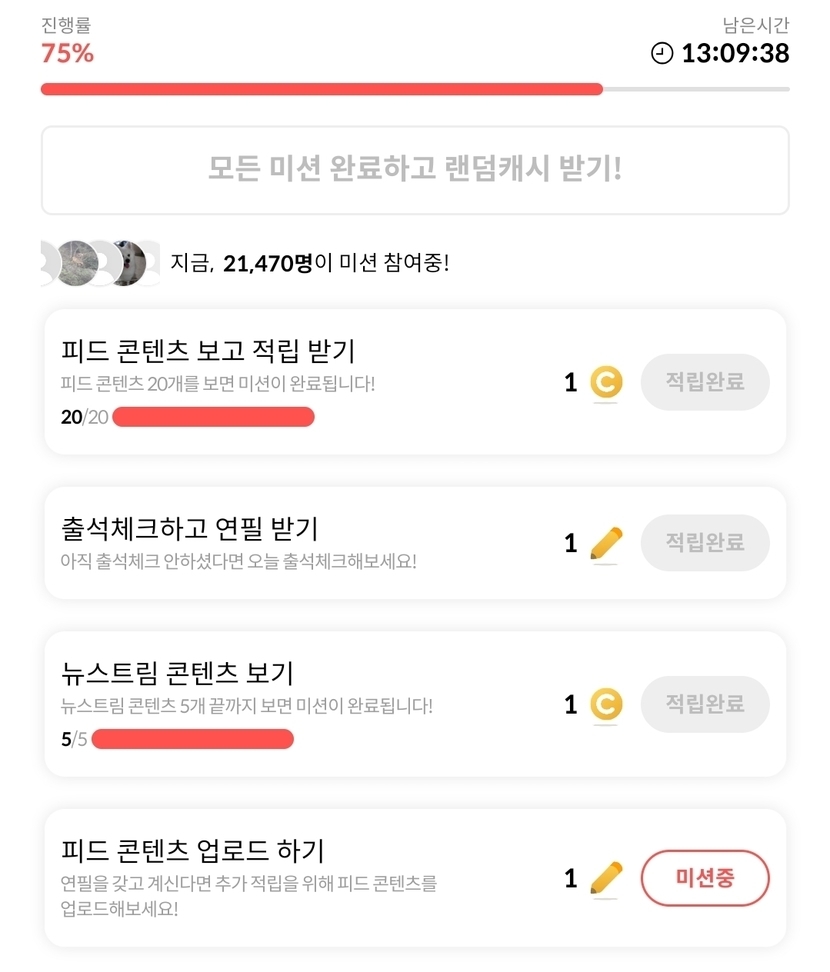Click the 21,470명 participants text

268,264
